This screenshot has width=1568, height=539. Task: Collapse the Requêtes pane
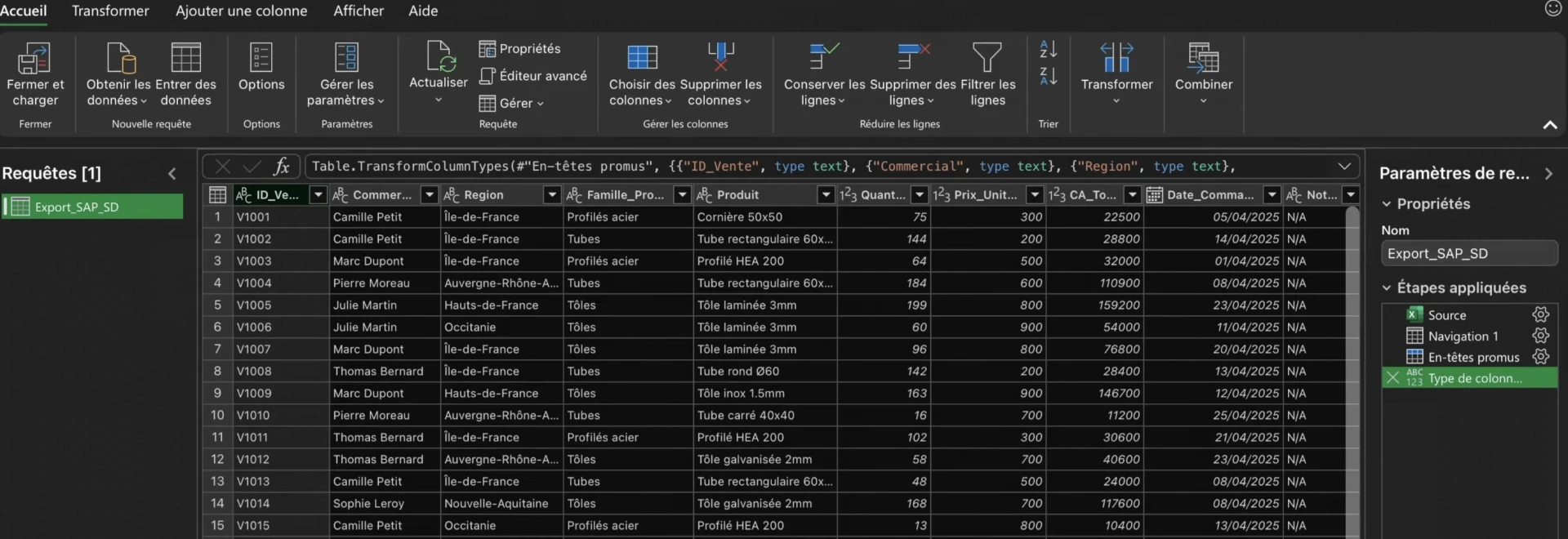click(x=172, y=173)
